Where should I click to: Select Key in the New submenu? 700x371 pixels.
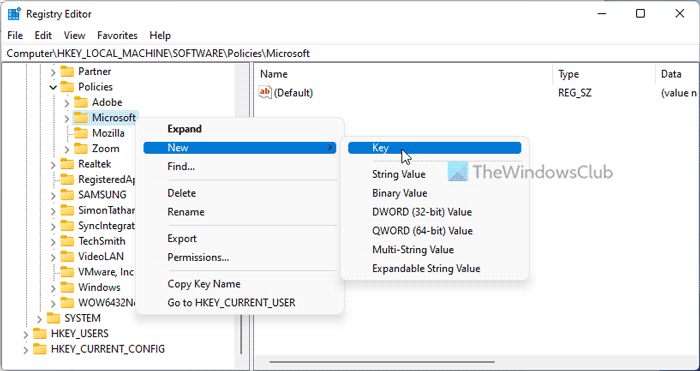(x=434, y=148)
